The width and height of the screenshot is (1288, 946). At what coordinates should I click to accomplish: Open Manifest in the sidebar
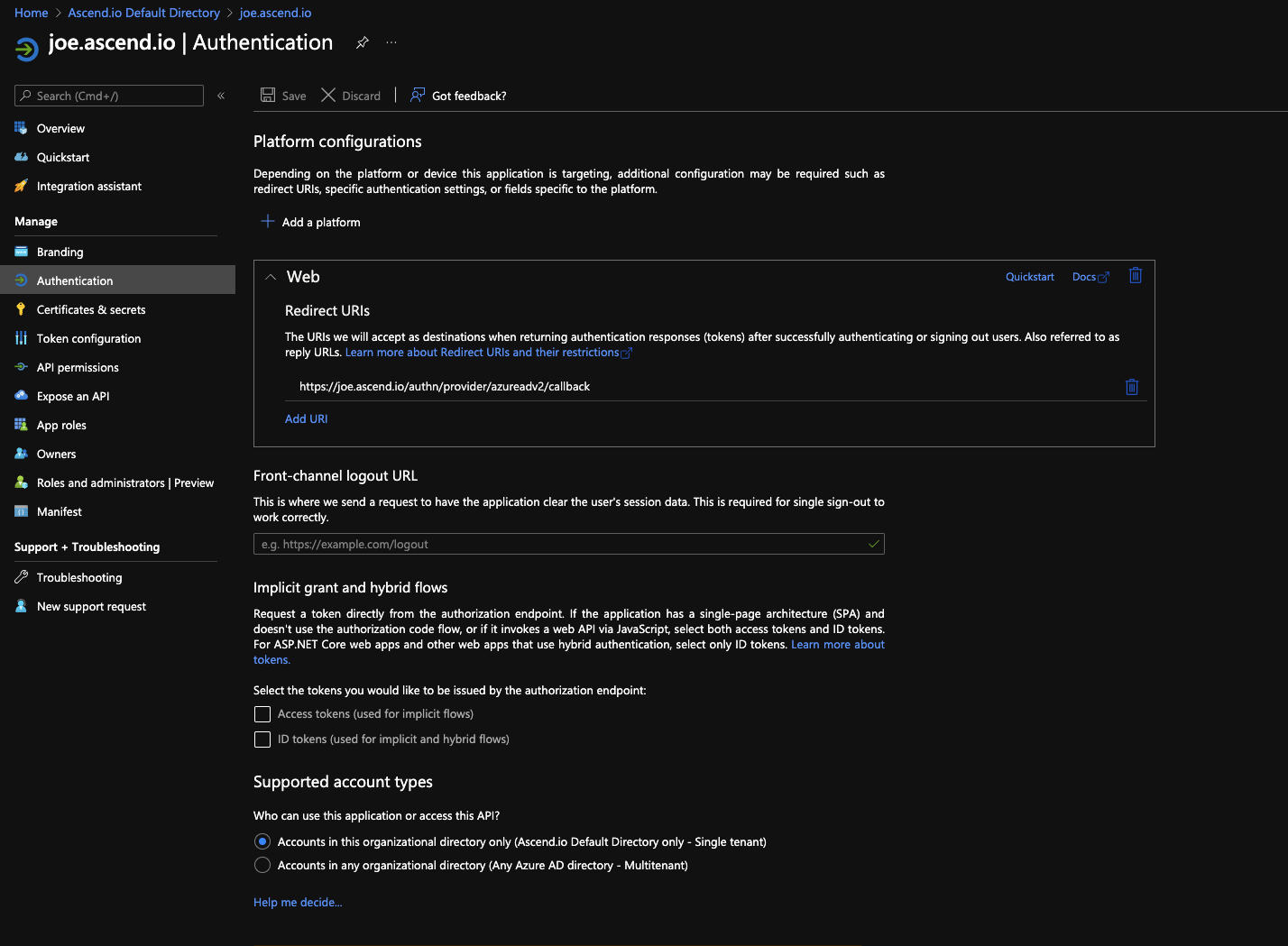click(x=60, y=511)
